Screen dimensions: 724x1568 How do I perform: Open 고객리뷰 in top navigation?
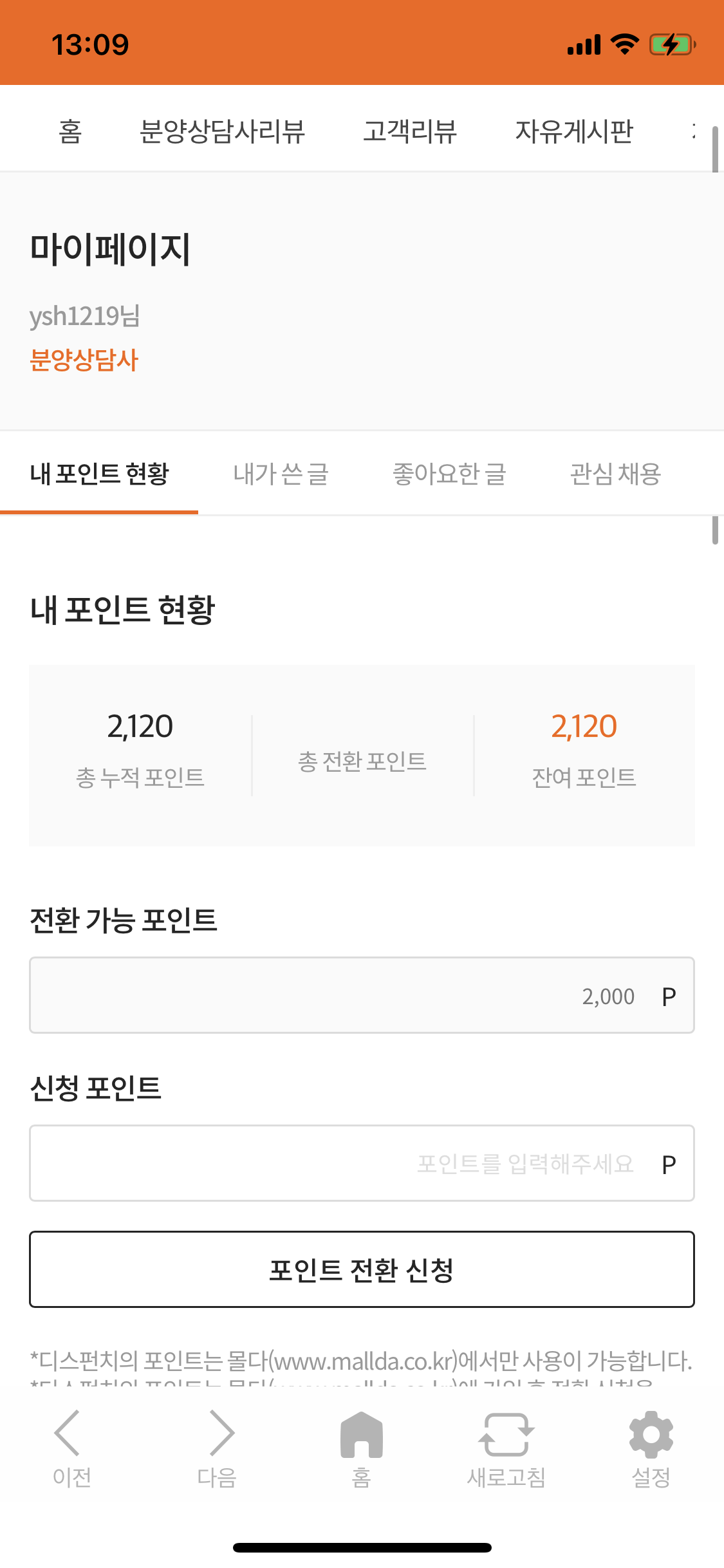point(410,131)
